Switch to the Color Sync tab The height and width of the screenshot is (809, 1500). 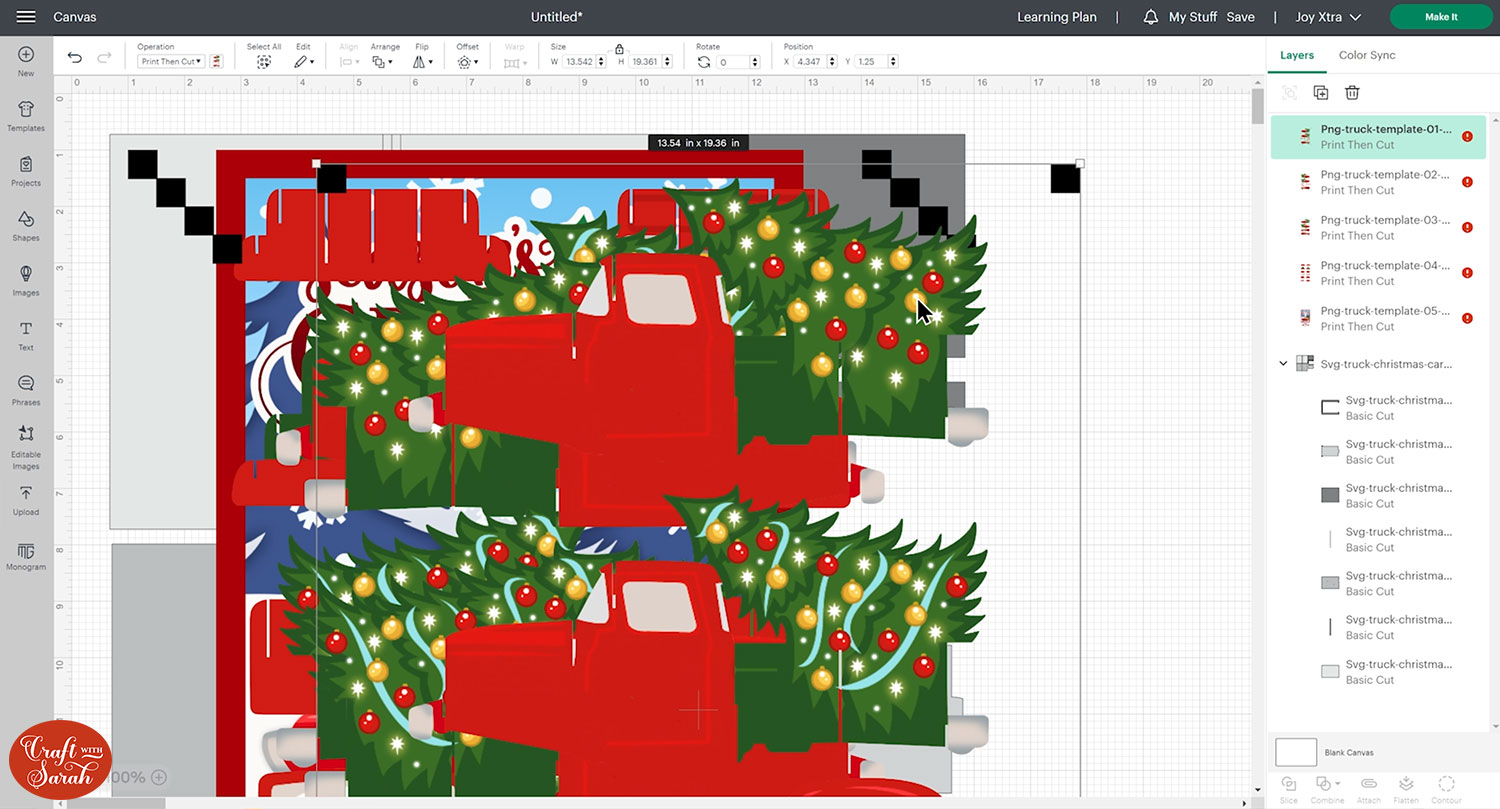coord(1367,55)
